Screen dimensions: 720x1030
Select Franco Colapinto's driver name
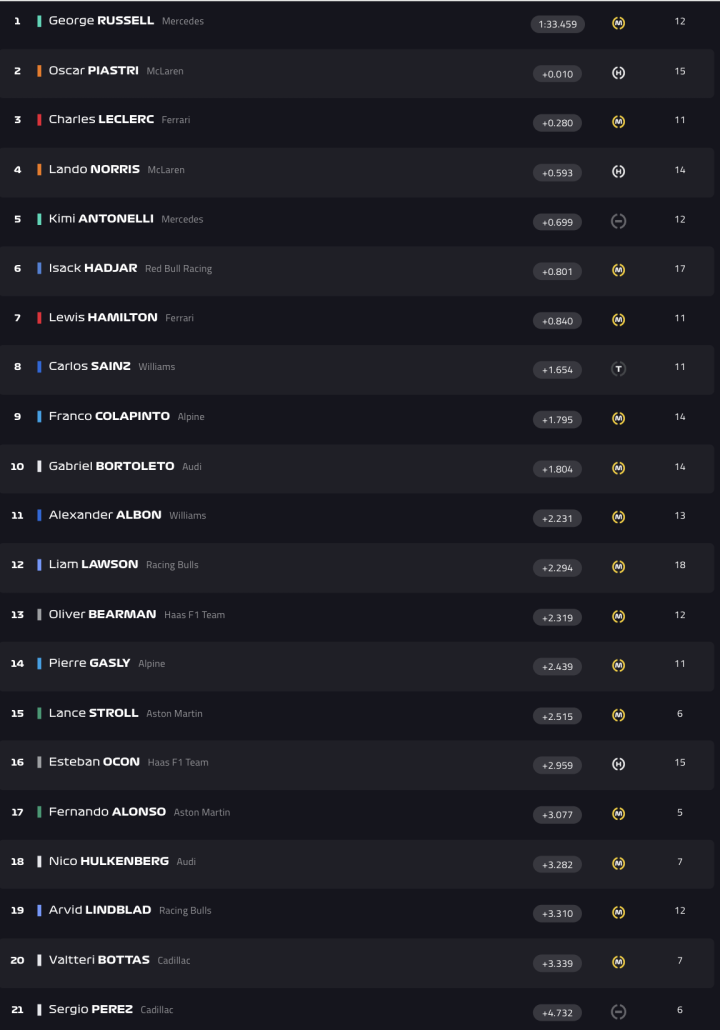pyautogui.click(x=109, y=416)
